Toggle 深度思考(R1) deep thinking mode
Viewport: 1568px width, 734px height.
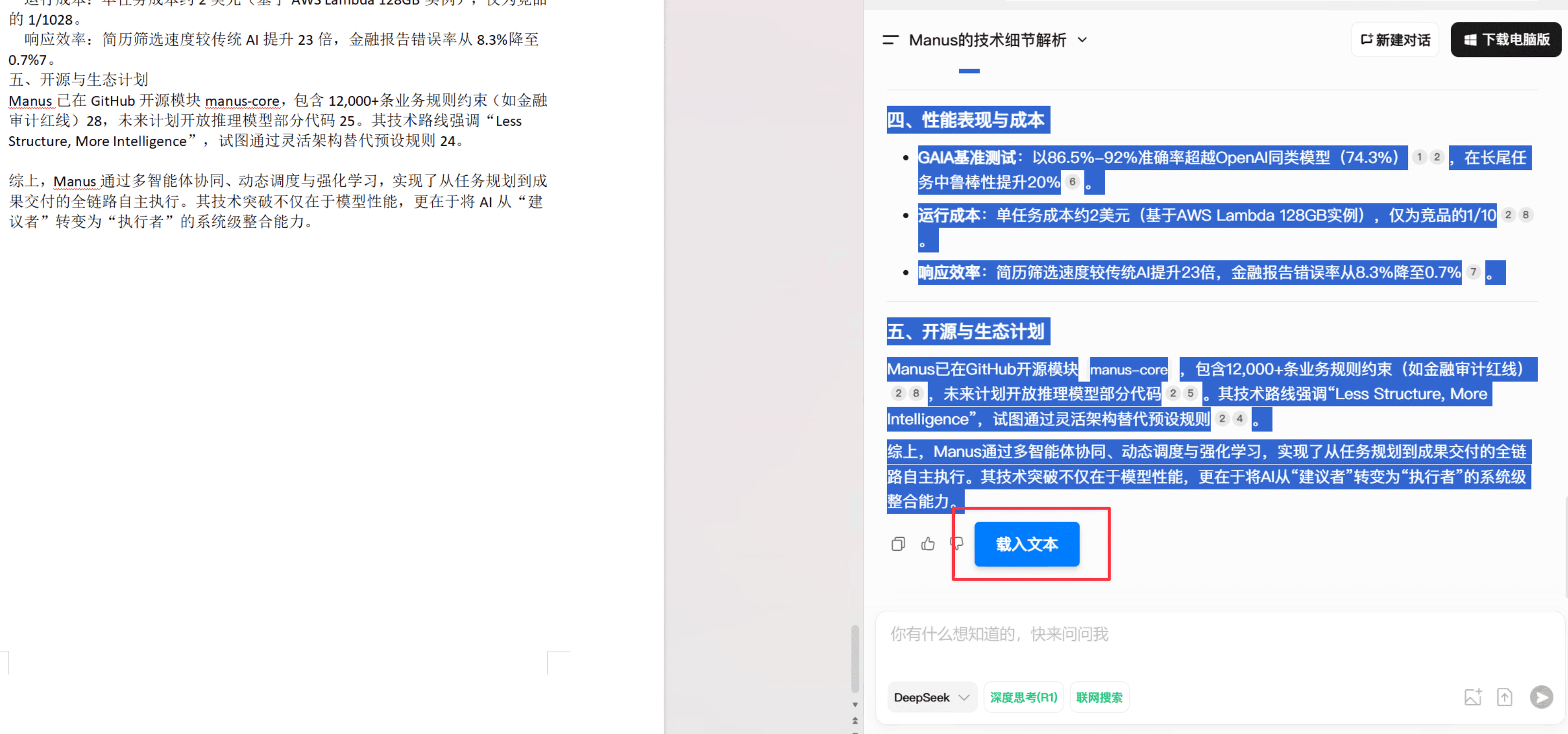point(1023,697)
